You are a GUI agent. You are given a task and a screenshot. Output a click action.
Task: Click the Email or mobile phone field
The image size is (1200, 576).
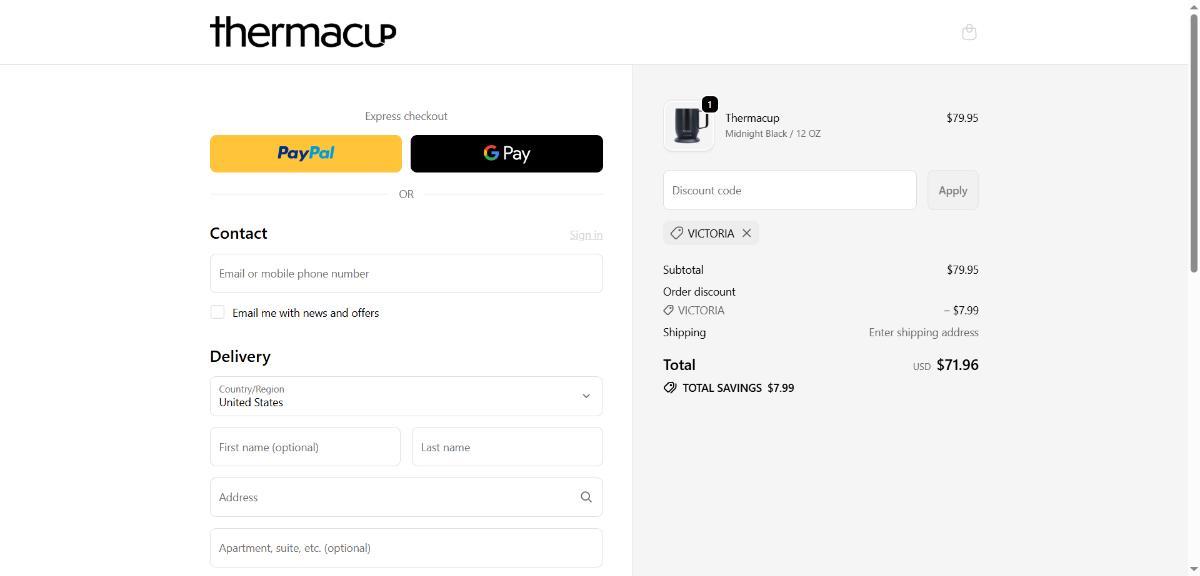click(x=406, y=273)
